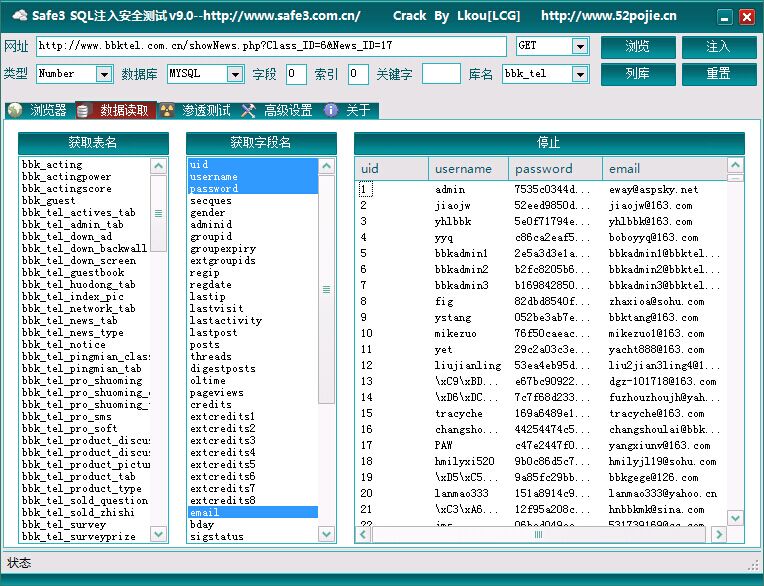Click field list scroll-down arrow
The image size is (764, 586).
(326, 533)
